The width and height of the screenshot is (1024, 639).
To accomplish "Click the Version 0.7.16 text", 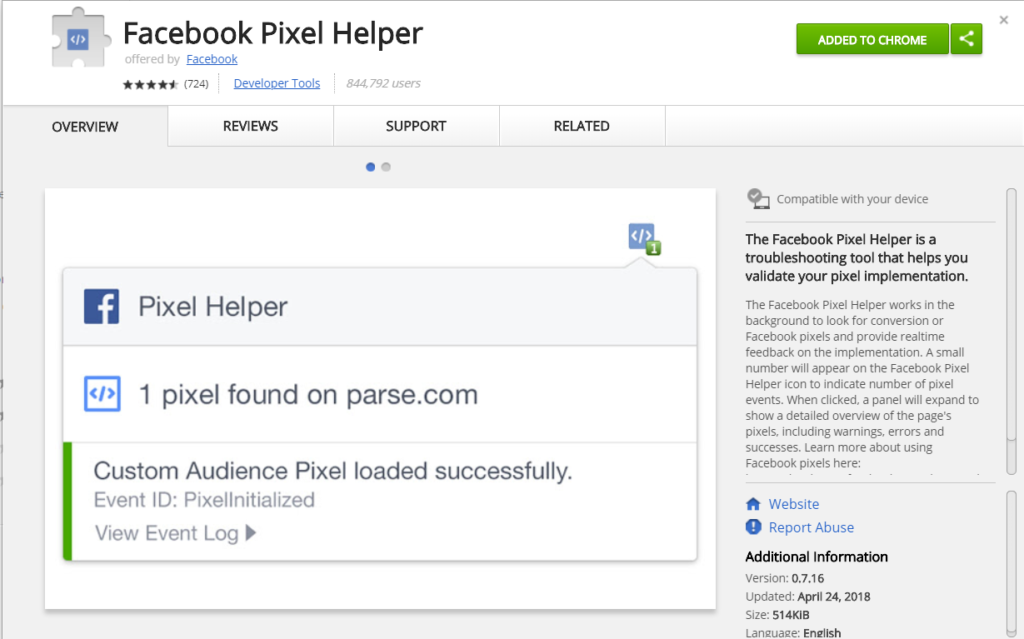I will [x=784, y=578].
